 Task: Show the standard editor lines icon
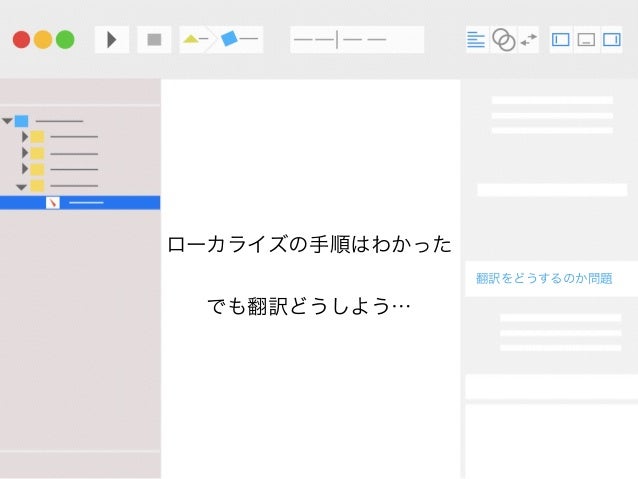[476, 39]
